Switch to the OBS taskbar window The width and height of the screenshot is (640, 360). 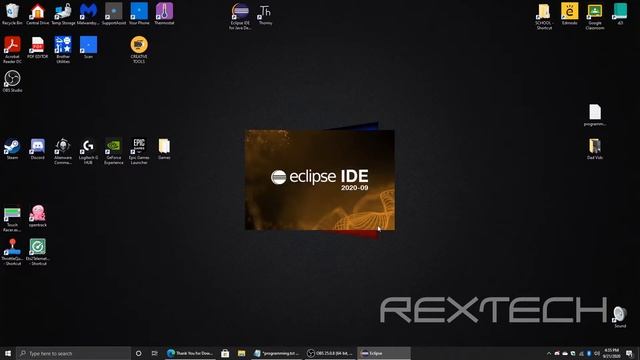pos(330,353)
